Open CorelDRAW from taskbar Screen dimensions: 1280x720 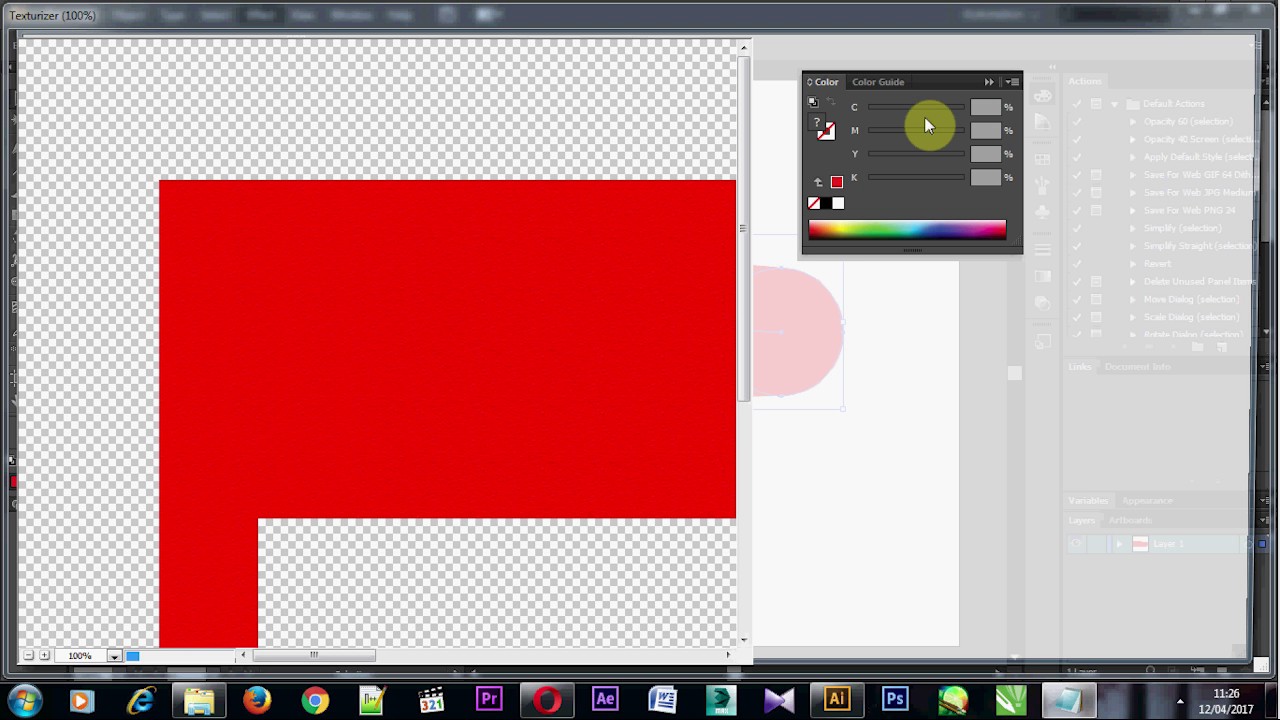[x=1011, y=700]
